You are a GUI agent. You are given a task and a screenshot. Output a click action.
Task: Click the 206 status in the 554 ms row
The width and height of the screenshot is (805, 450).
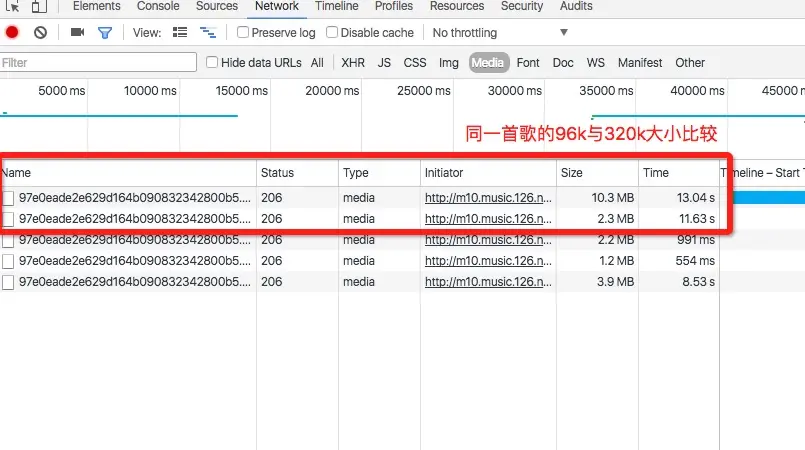272,261
